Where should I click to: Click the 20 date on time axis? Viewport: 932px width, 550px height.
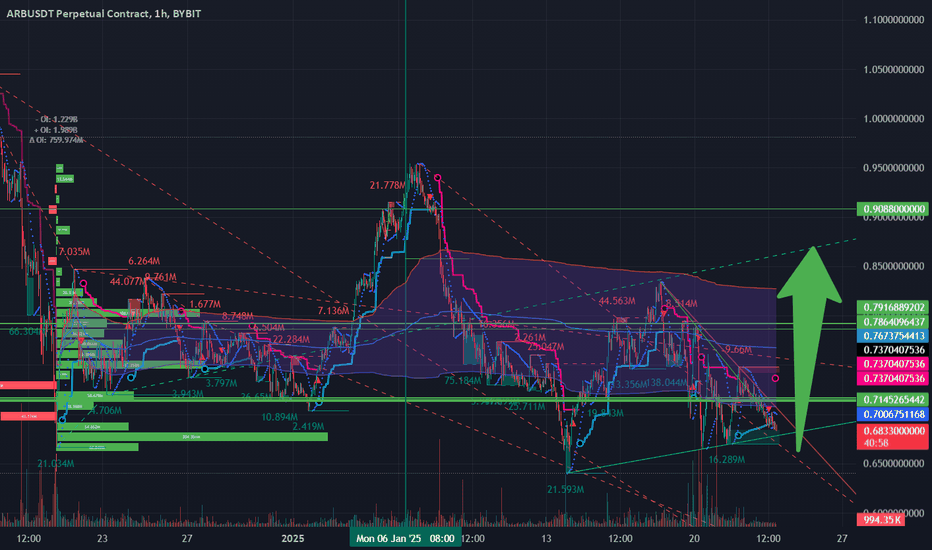pyautogui.click(x=694, y=539)
